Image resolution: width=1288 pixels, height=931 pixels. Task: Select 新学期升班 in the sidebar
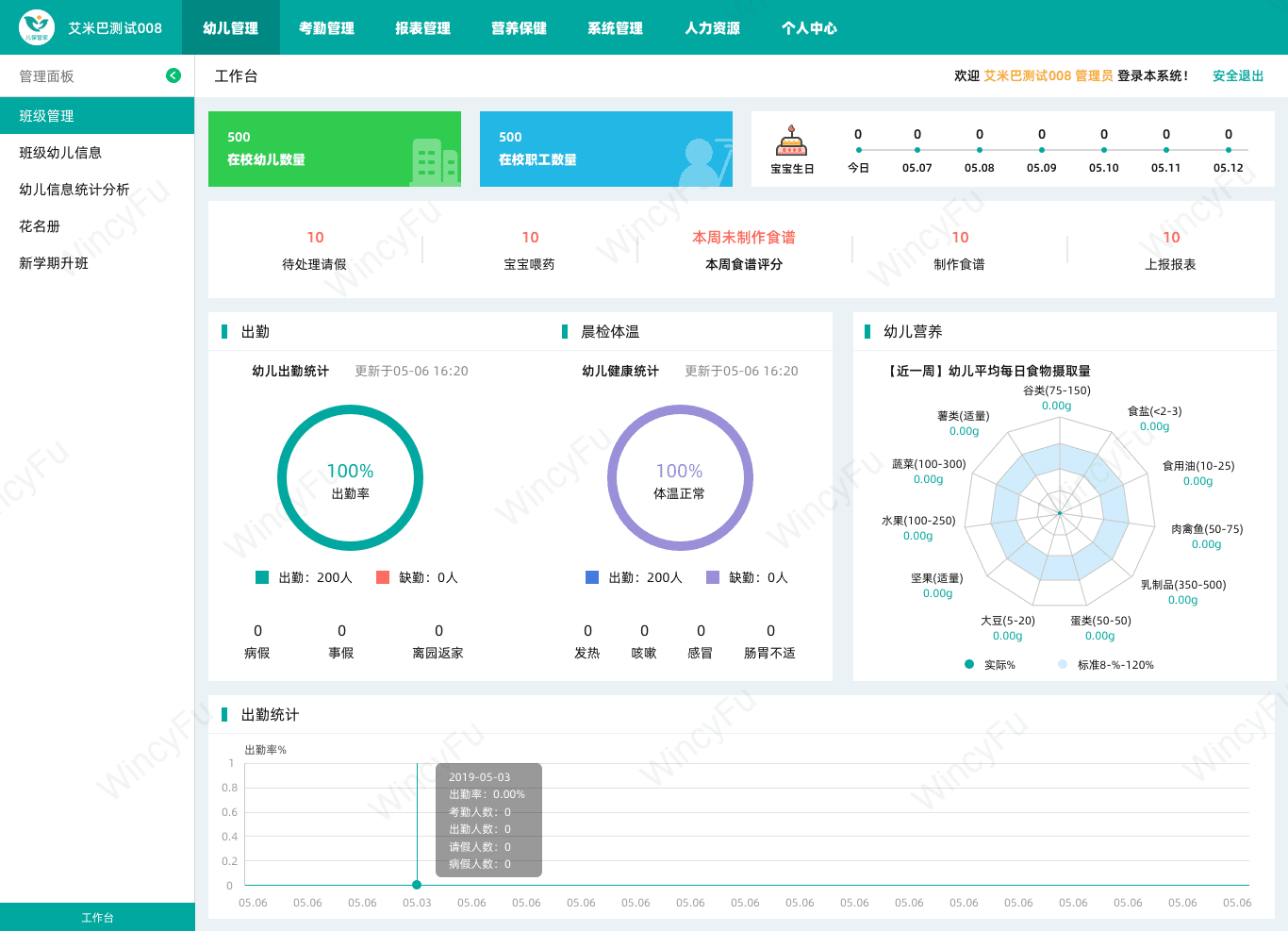(x=97, y=263)
